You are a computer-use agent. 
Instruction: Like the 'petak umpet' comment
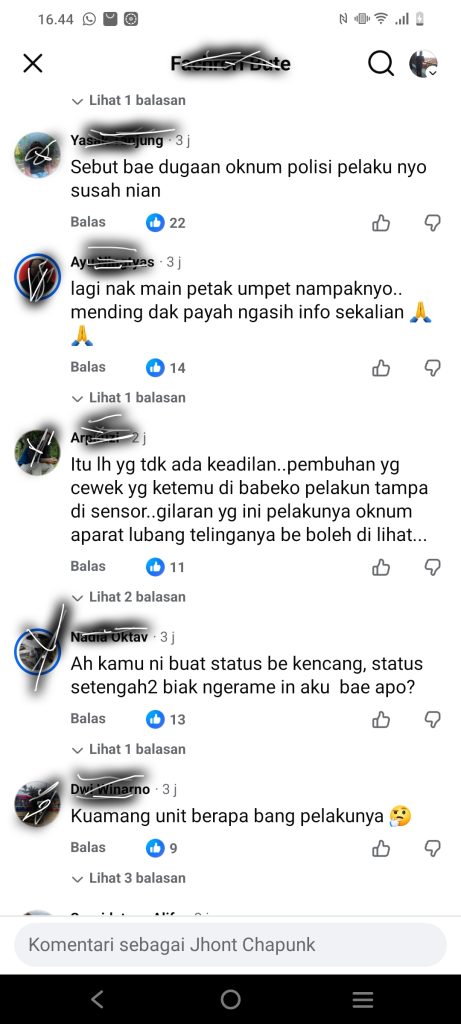pos(381,368)
